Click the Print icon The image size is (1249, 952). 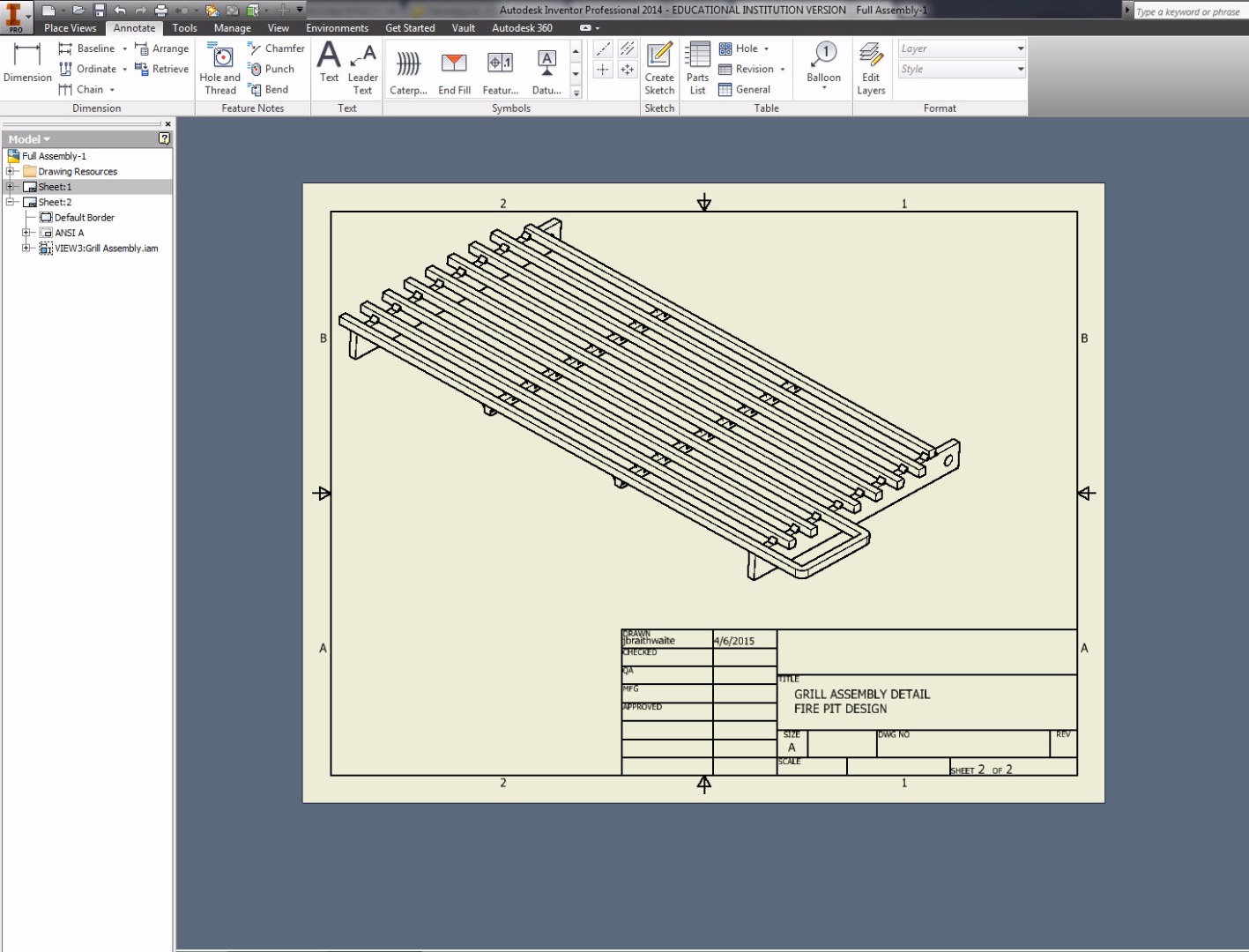point(160,10)
